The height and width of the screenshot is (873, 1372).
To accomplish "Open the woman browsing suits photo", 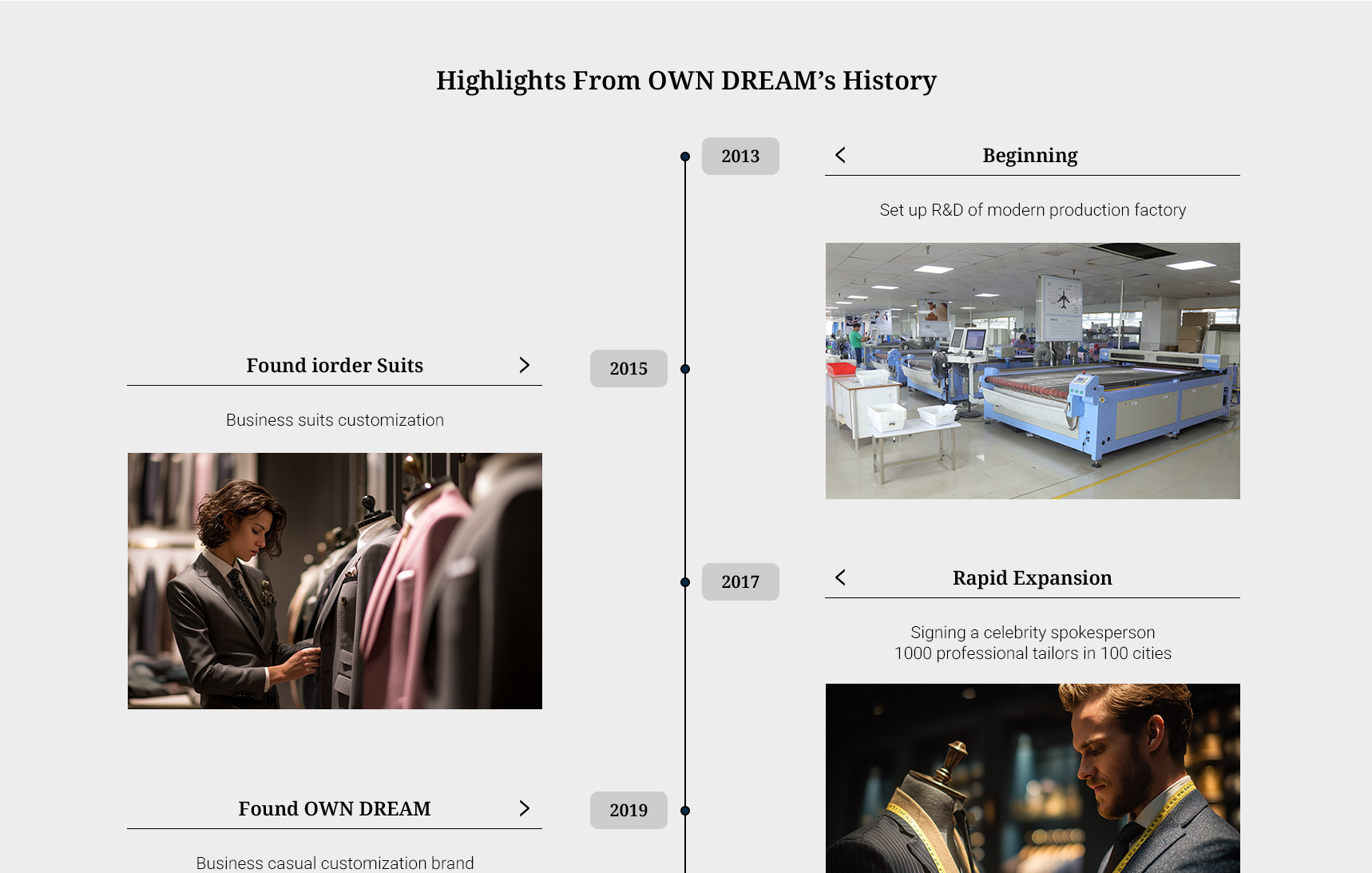I will pyautogui.click(x=335, y=581).
